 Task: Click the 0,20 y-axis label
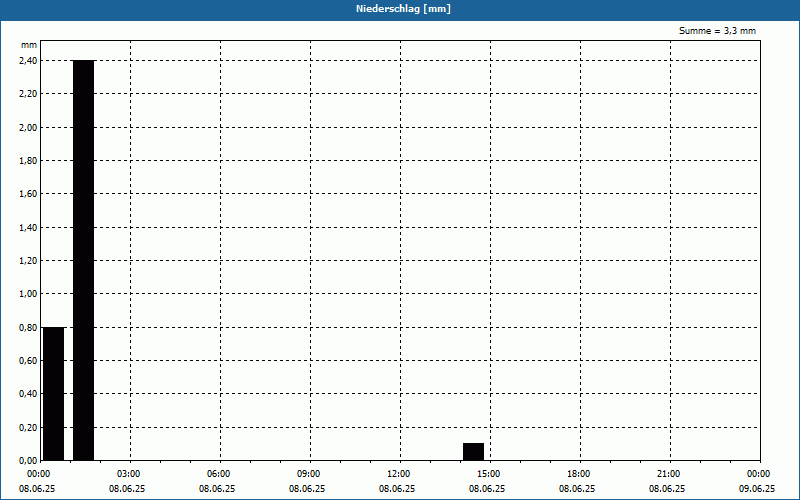pos(29,428)
